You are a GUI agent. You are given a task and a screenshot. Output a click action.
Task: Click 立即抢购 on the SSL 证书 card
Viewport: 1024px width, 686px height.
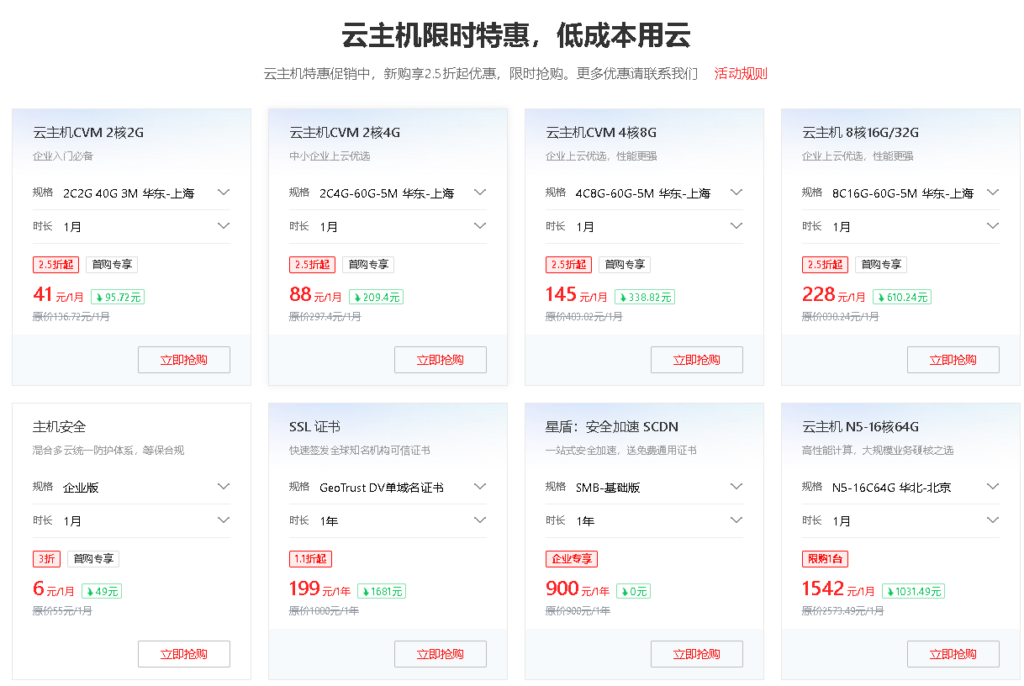440,654
